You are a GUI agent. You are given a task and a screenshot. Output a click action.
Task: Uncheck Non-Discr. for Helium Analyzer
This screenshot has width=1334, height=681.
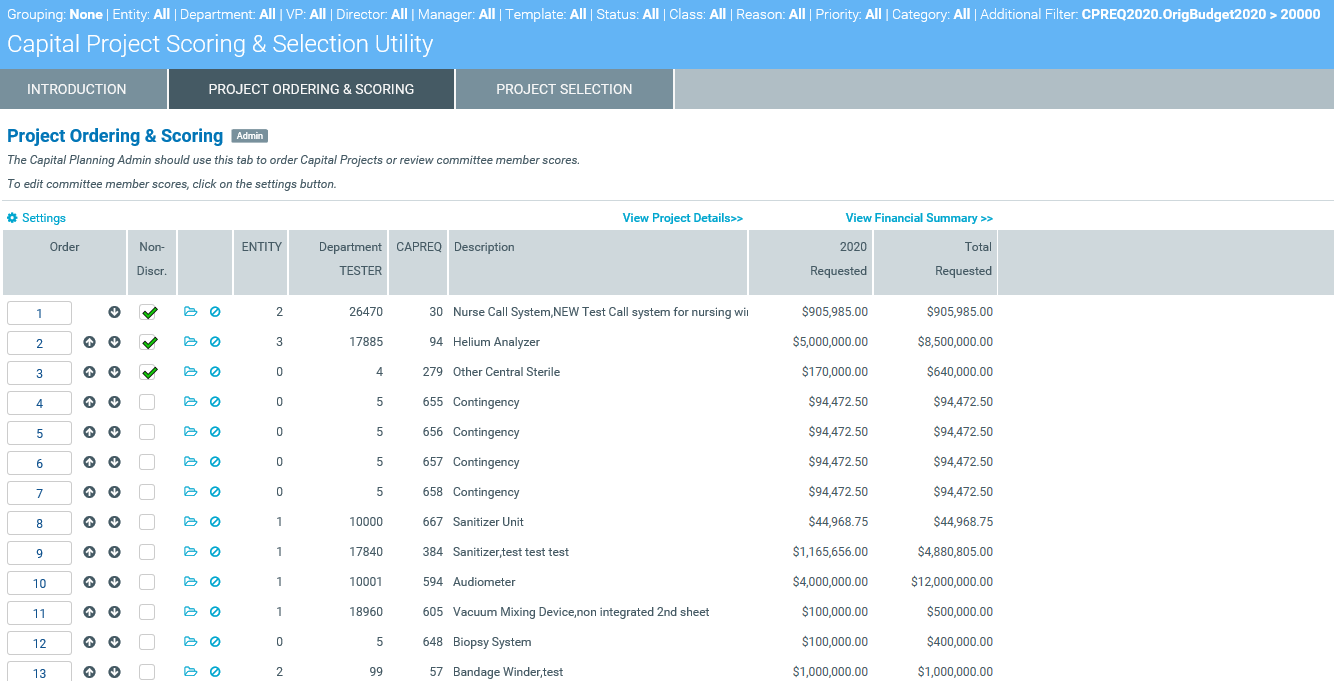point(148,342)
